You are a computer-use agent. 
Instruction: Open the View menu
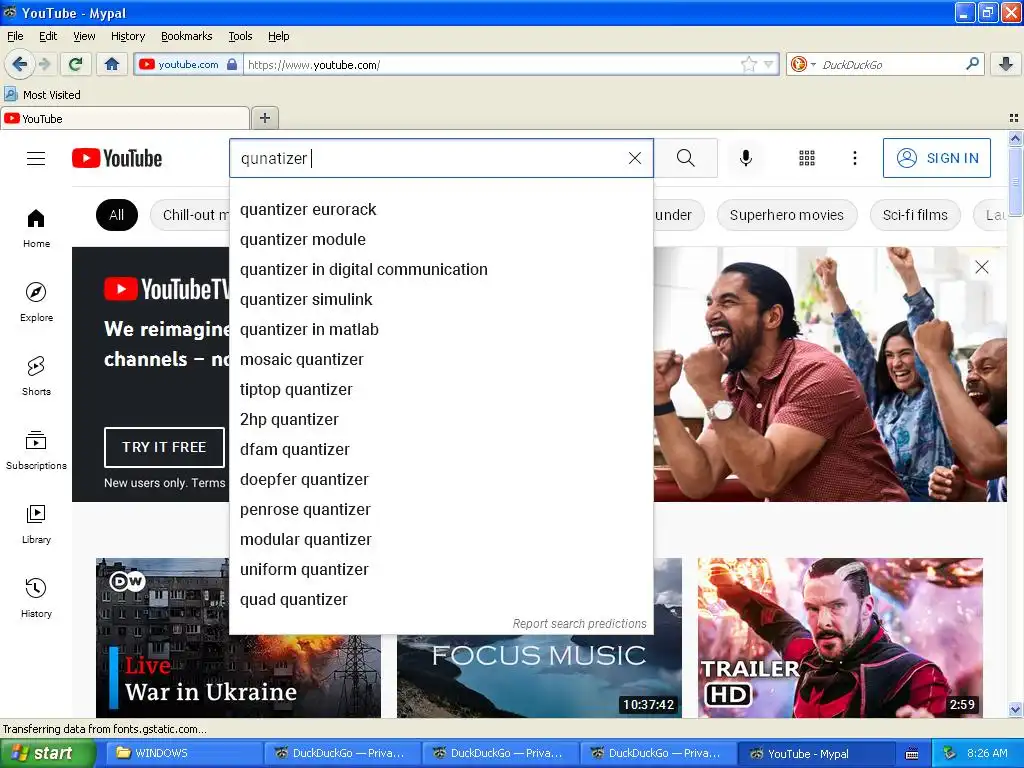tap(84, 36)
